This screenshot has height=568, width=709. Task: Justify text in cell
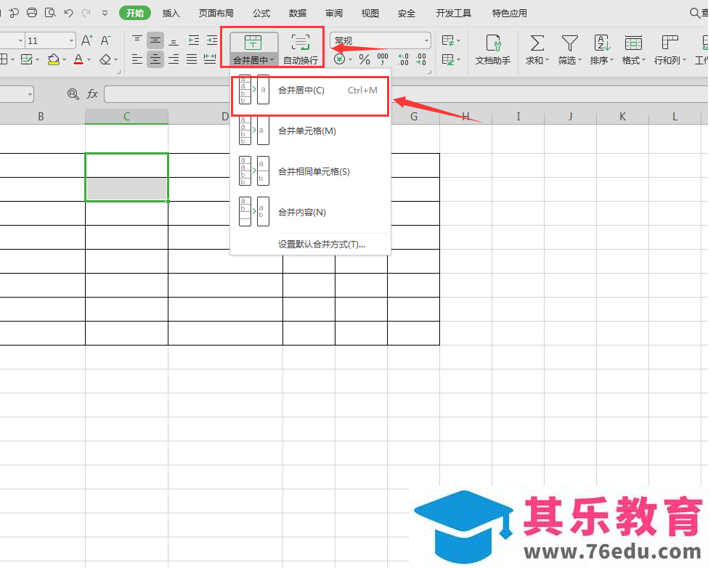(192, 59)
